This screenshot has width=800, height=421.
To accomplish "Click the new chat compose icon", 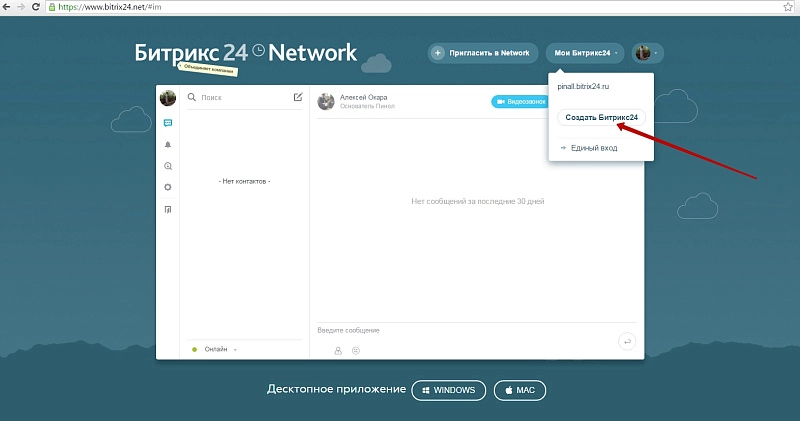I will pos(297,98).
